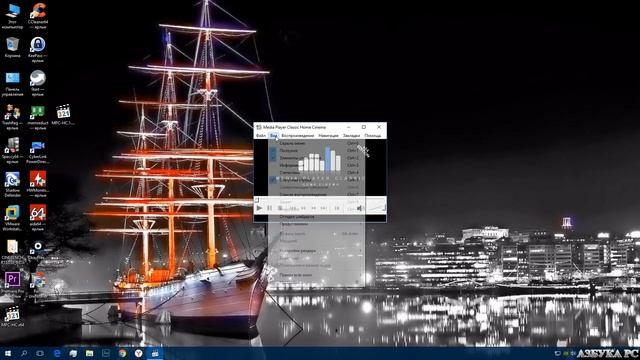
Task: Select the MPC-HC icon in third column
Action: pyautogui.click(x=63, y=115)
